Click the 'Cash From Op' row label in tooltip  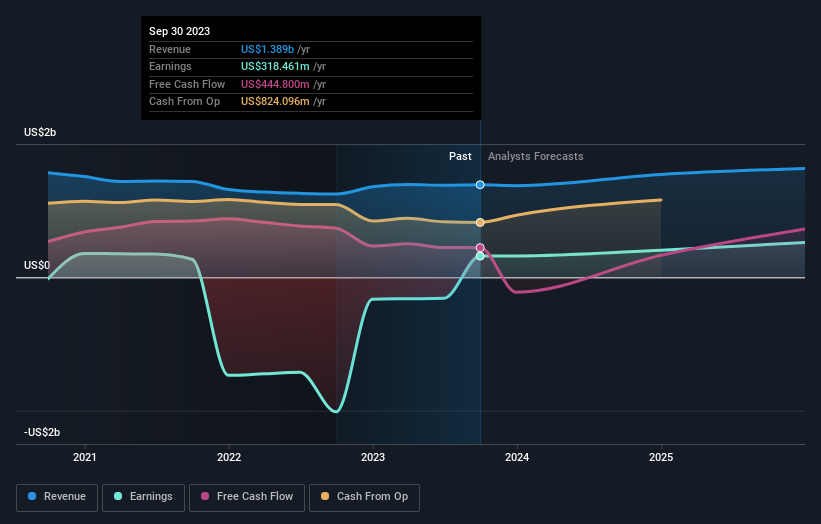click(184, 102)
